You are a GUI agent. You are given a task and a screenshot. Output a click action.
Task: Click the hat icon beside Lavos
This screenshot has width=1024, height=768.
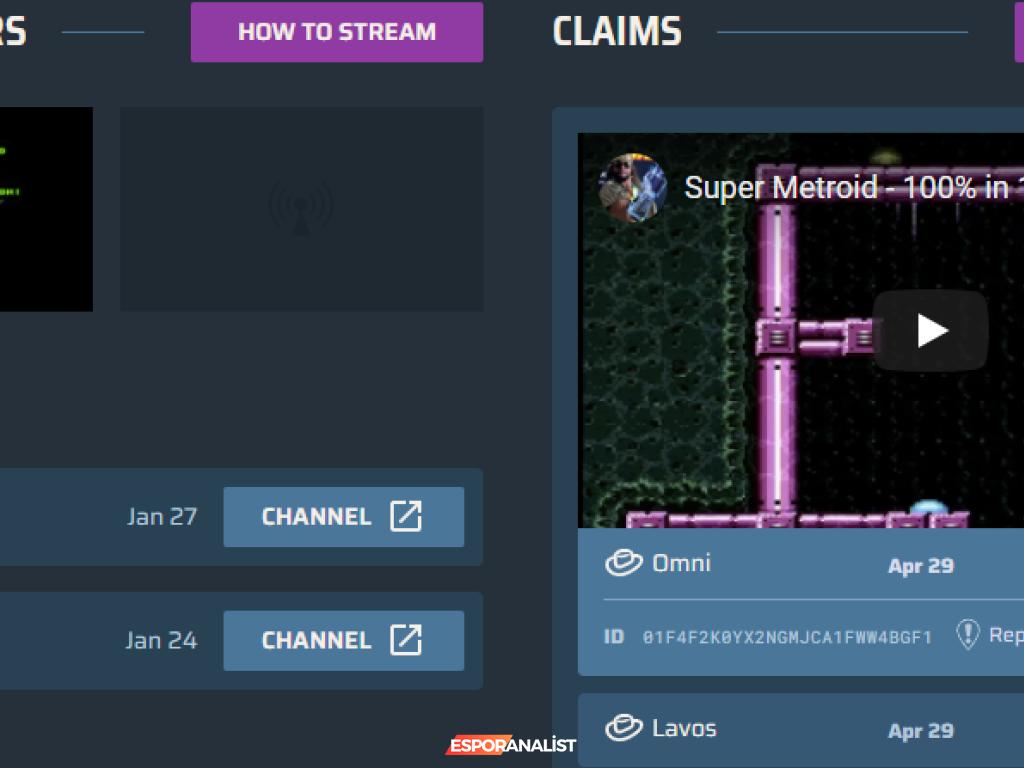point(624,728)
